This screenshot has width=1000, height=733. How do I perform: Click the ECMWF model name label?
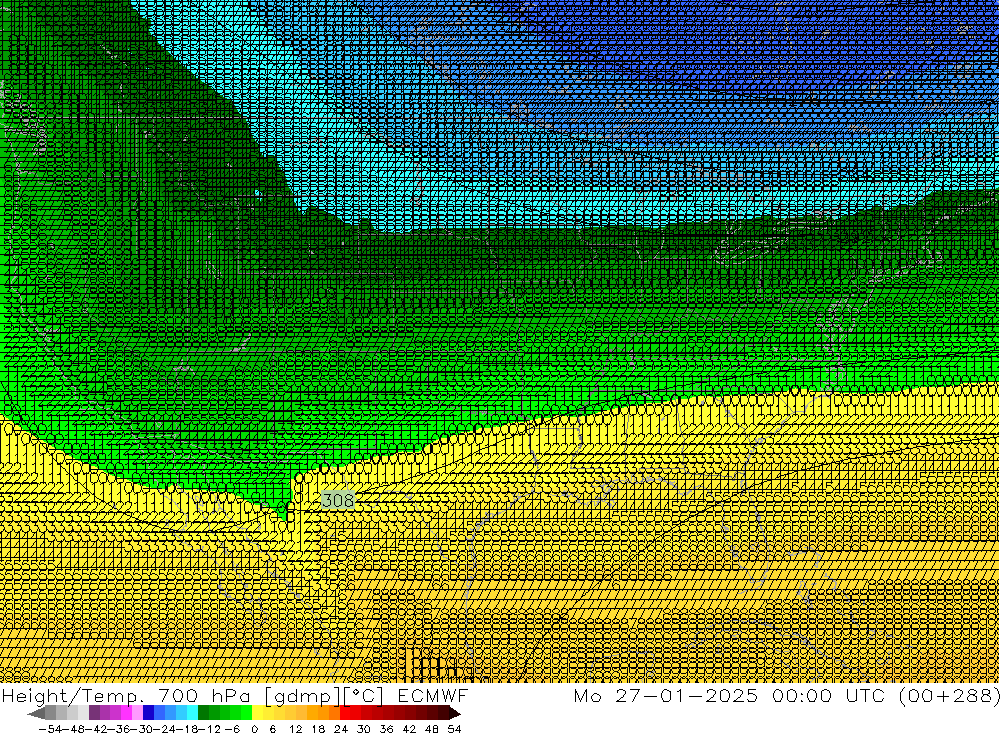[x=433, y=695]
